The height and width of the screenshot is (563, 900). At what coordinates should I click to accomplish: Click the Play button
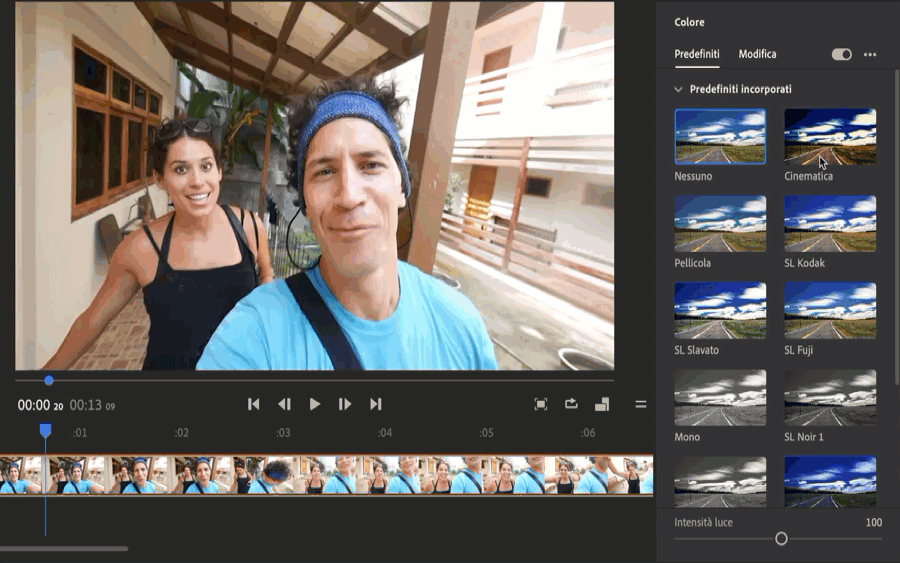[314, 404]
